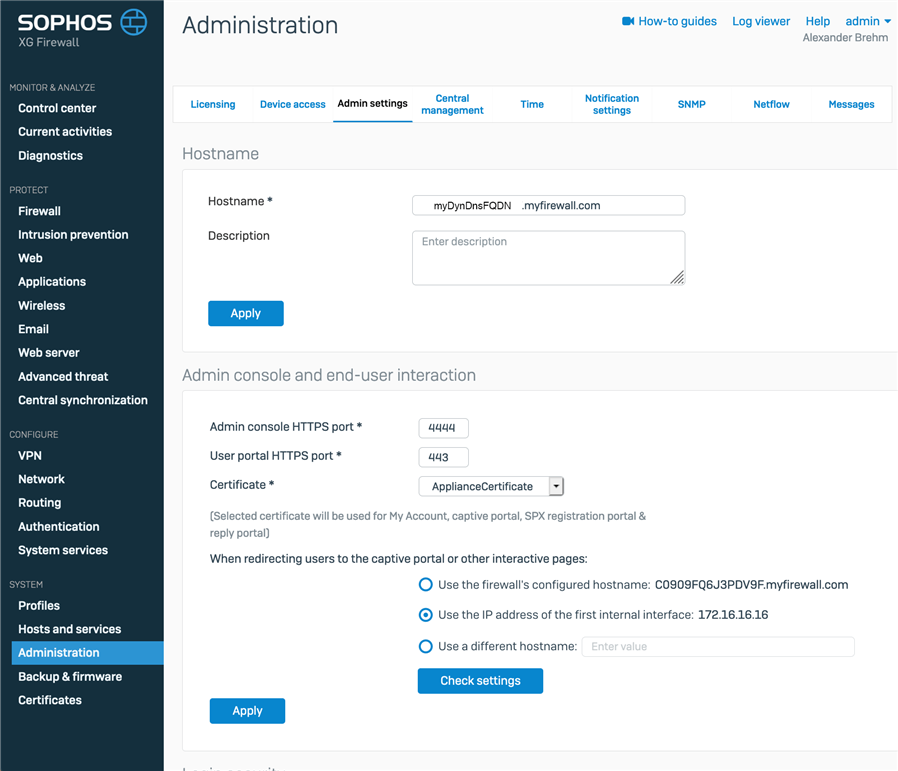The image size is (898, 771).
Task: Expand the admin user menu
Action: coord(867,21)
